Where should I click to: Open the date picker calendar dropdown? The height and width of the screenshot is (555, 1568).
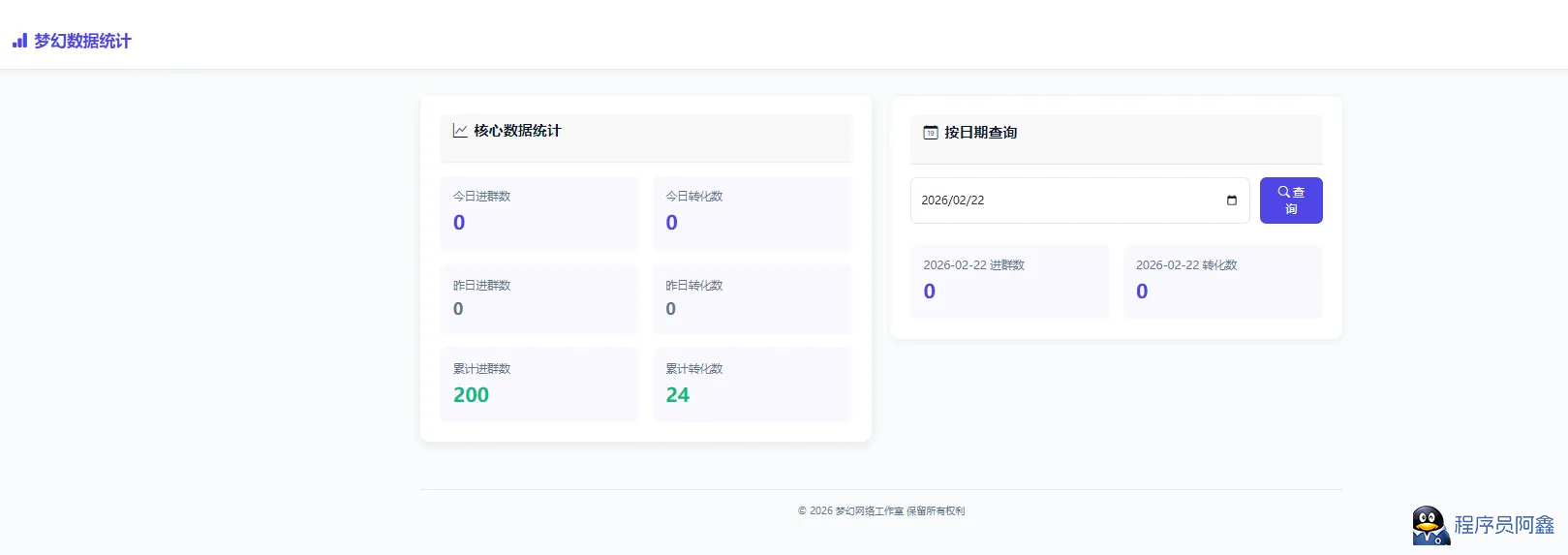[1232, 200]
